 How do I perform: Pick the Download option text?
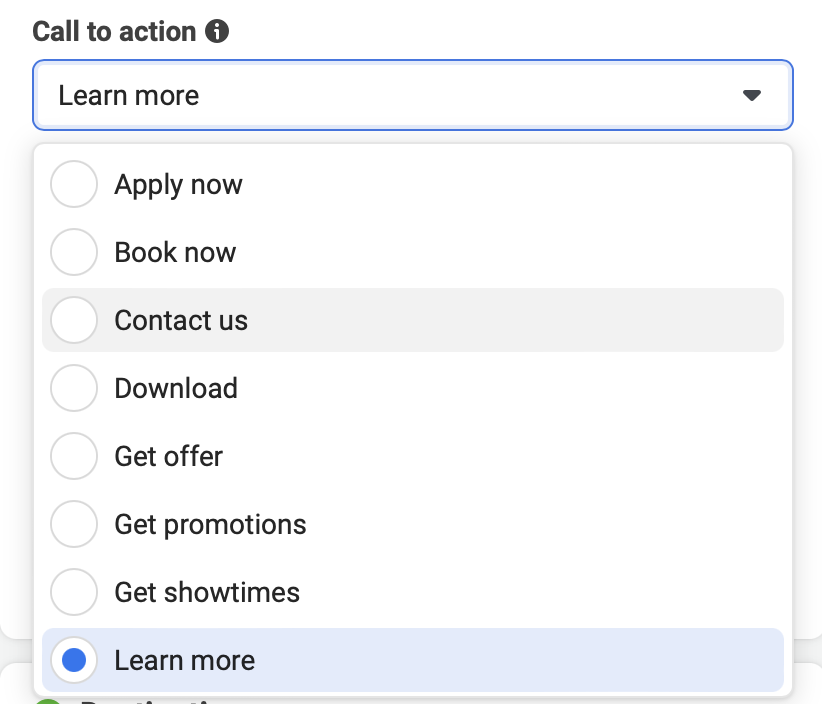click(x=176, y=388)
